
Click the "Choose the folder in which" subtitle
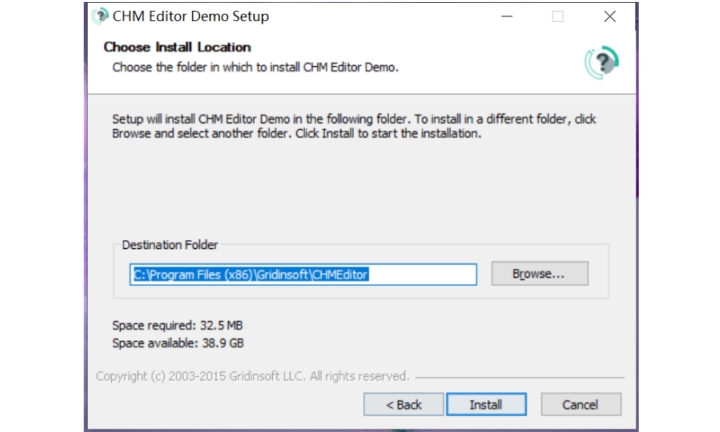point(255,67)
